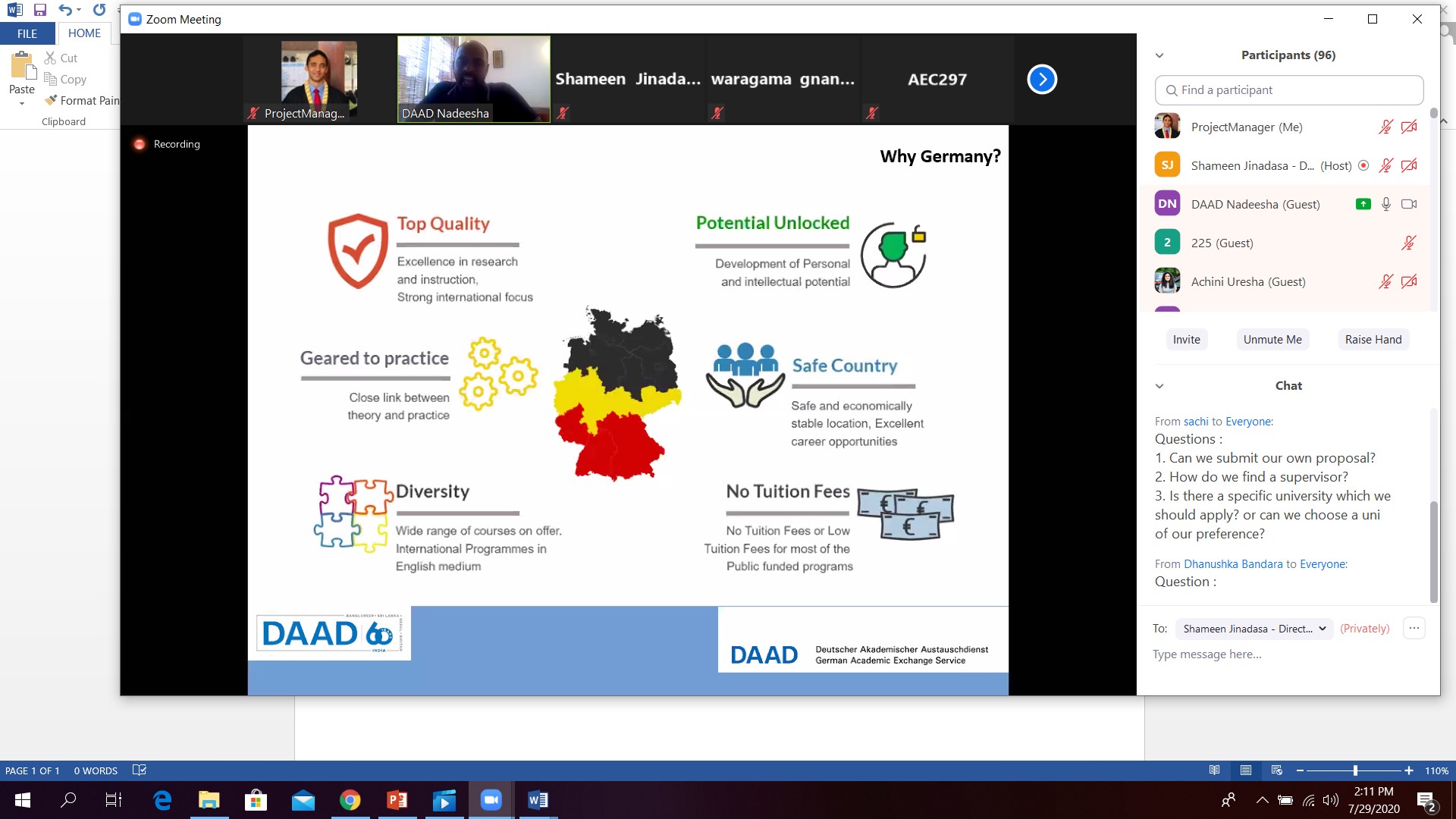Open File Explorer from the taskbar
Image resolution: width=1456 pixels, height=819 pixels.
(209, 800)
